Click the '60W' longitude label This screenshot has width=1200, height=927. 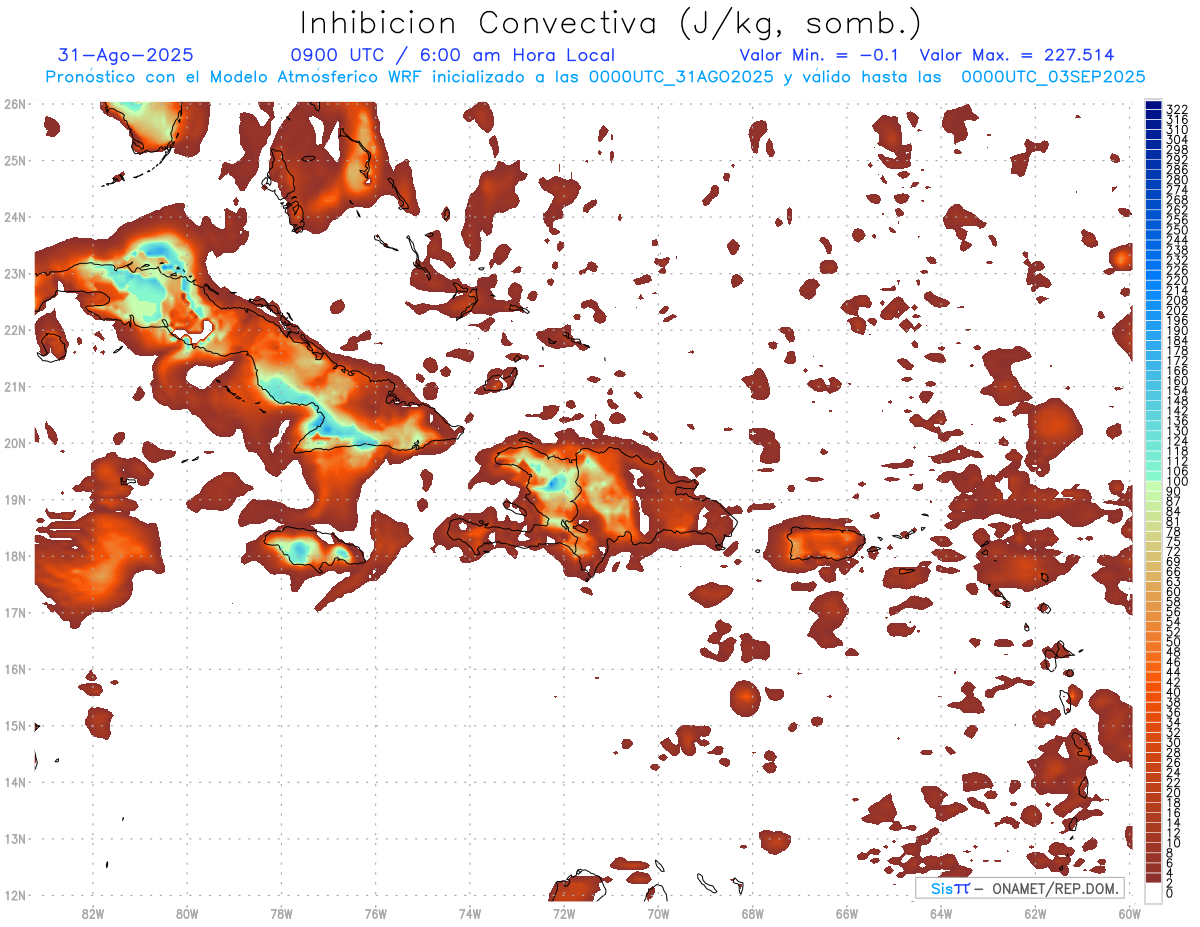[1130, 912]
